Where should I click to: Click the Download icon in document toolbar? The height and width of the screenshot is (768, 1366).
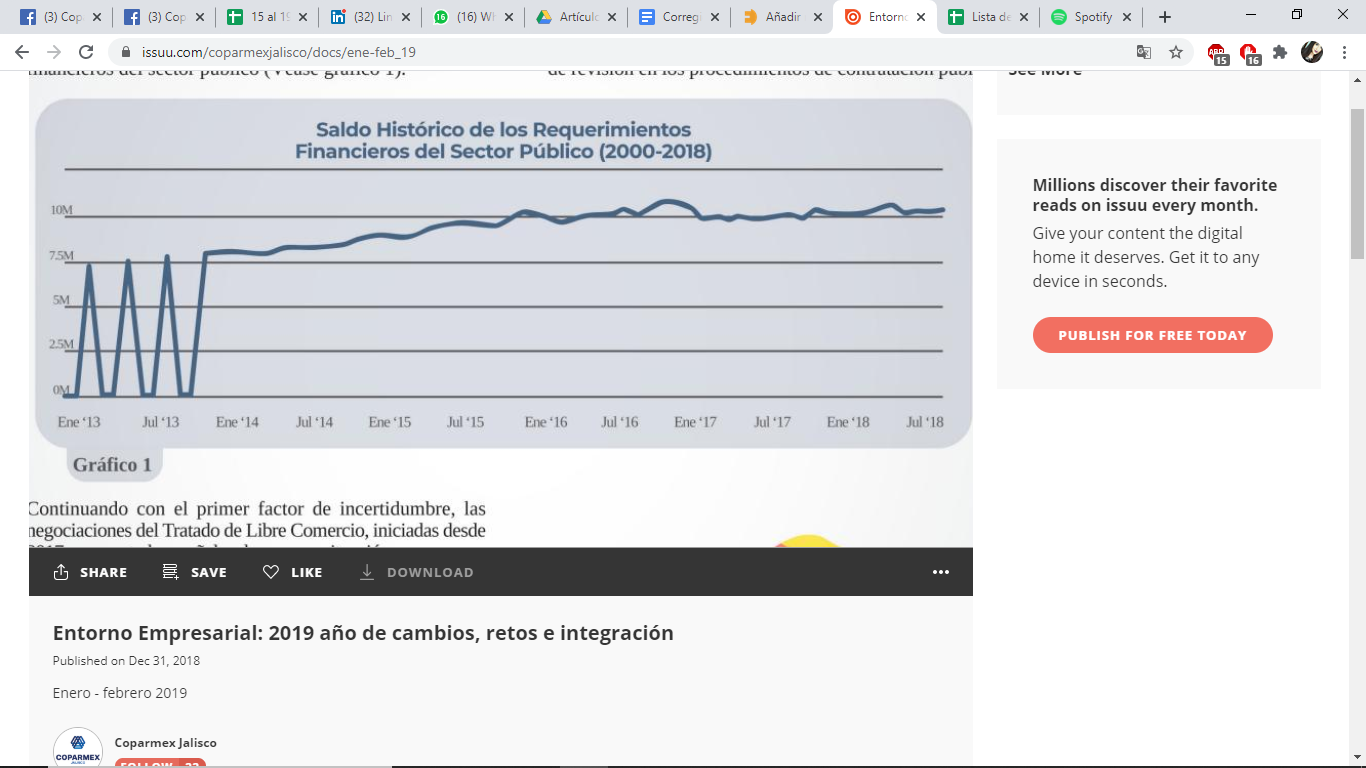point(367,572)
